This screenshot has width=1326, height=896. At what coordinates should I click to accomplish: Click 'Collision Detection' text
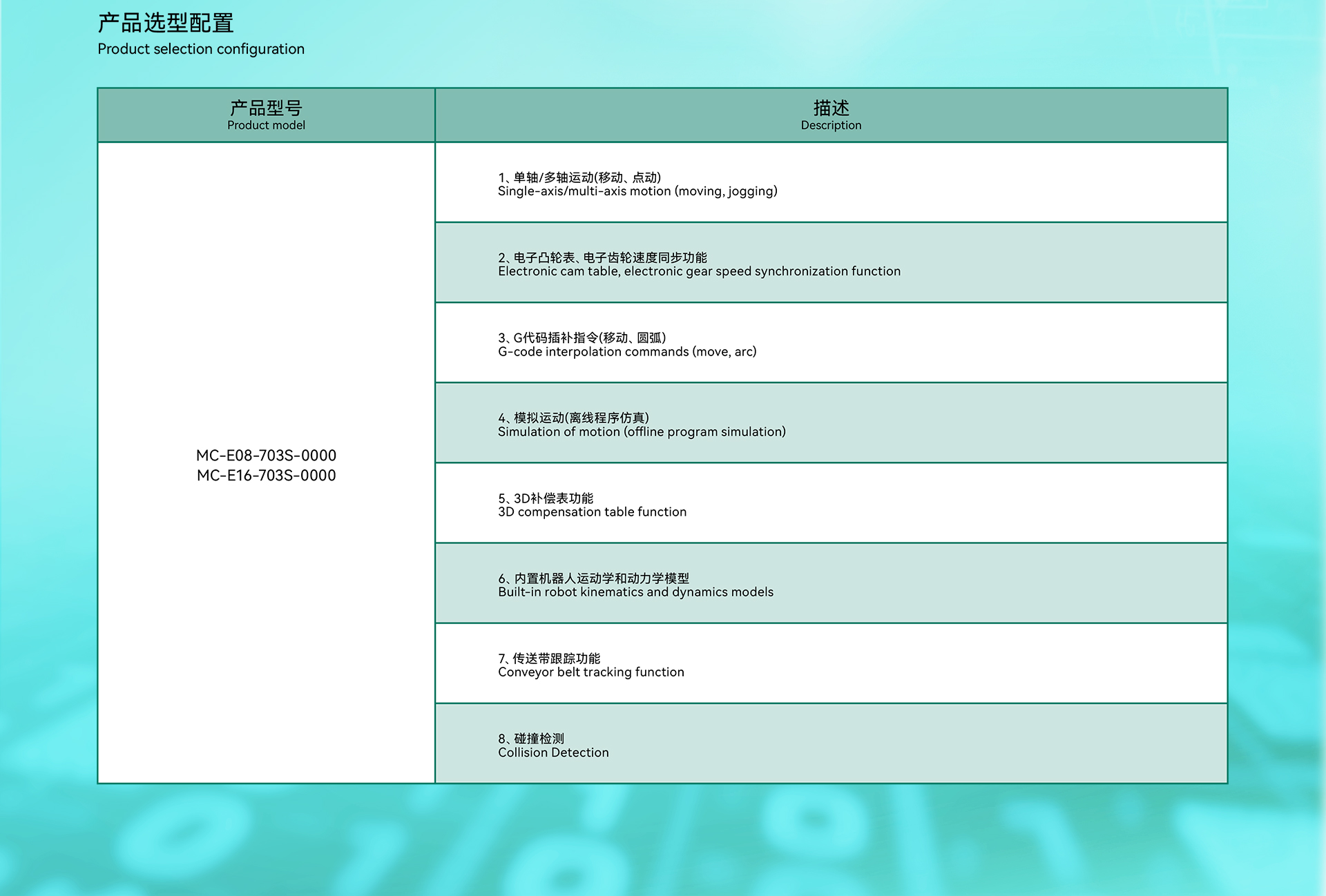553,752
